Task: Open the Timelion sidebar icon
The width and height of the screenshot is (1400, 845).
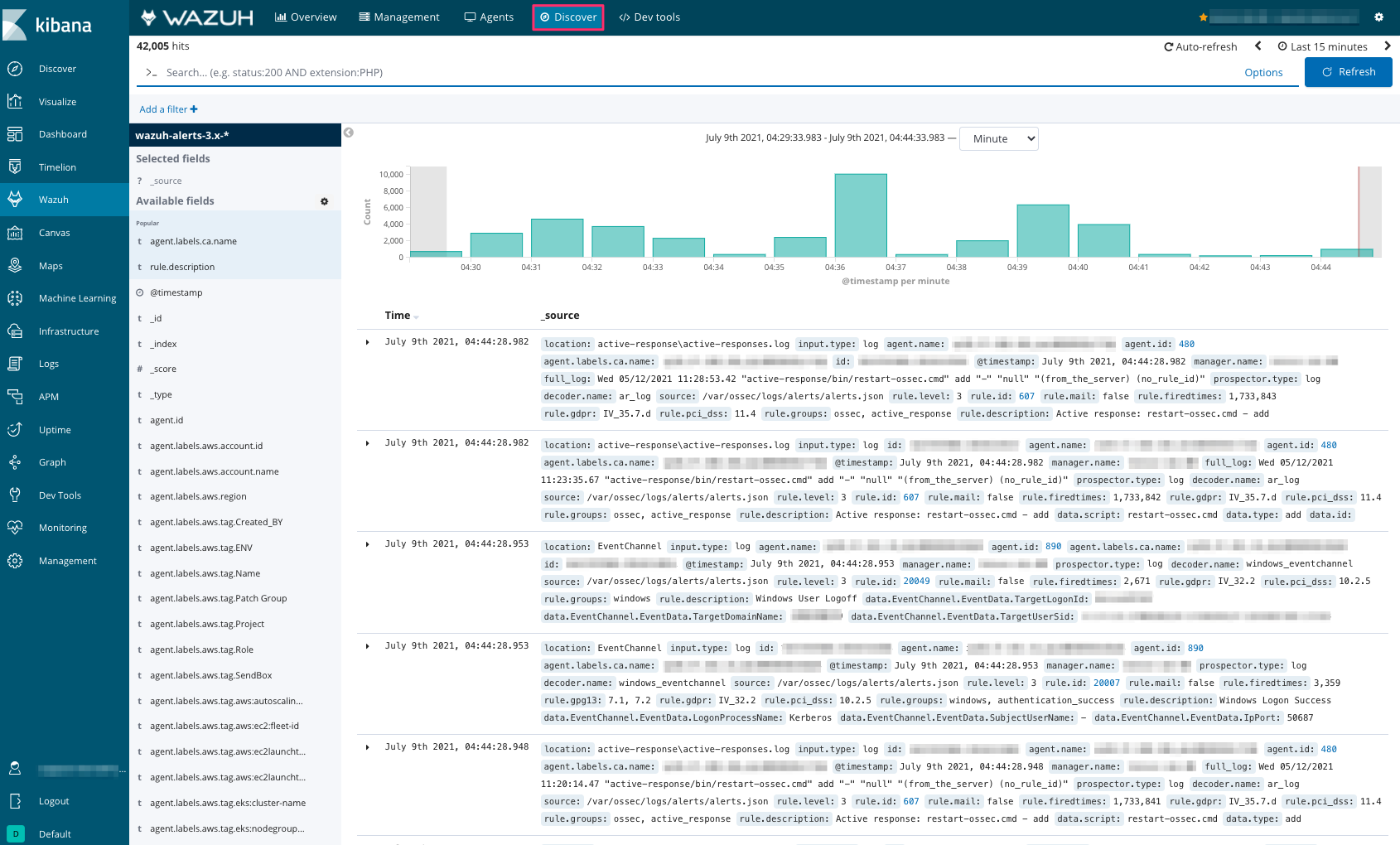Action: (x=15, y=167)
